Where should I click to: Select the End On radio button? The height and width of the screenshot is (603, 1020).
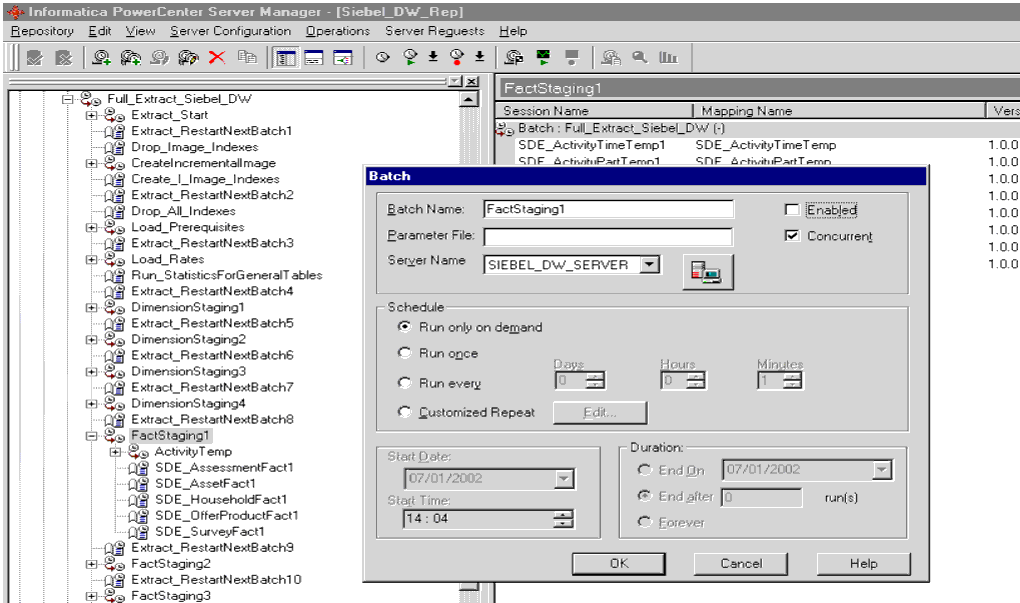645,470
